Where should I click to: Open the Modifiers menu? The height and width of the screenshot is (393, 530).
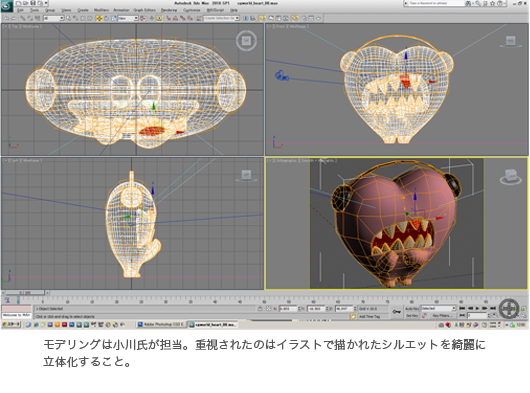click(x=101, y=10)
